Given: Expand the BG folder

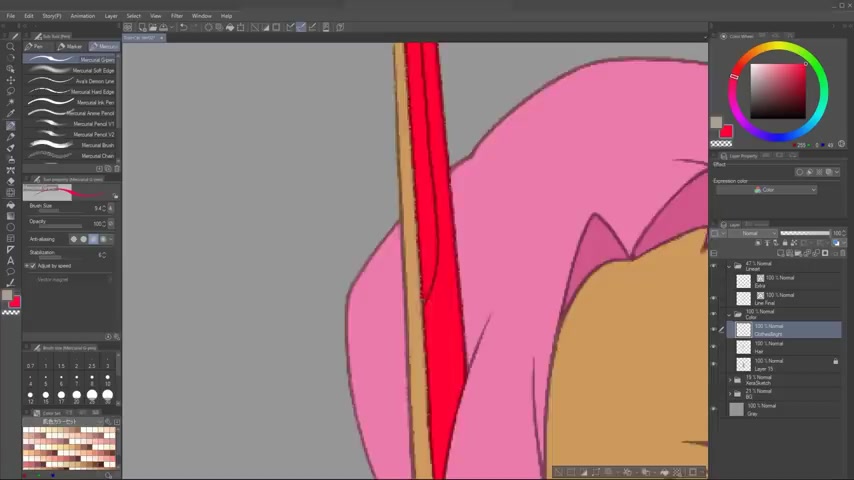Looking at the screenshot, I should tap(730, 393).
